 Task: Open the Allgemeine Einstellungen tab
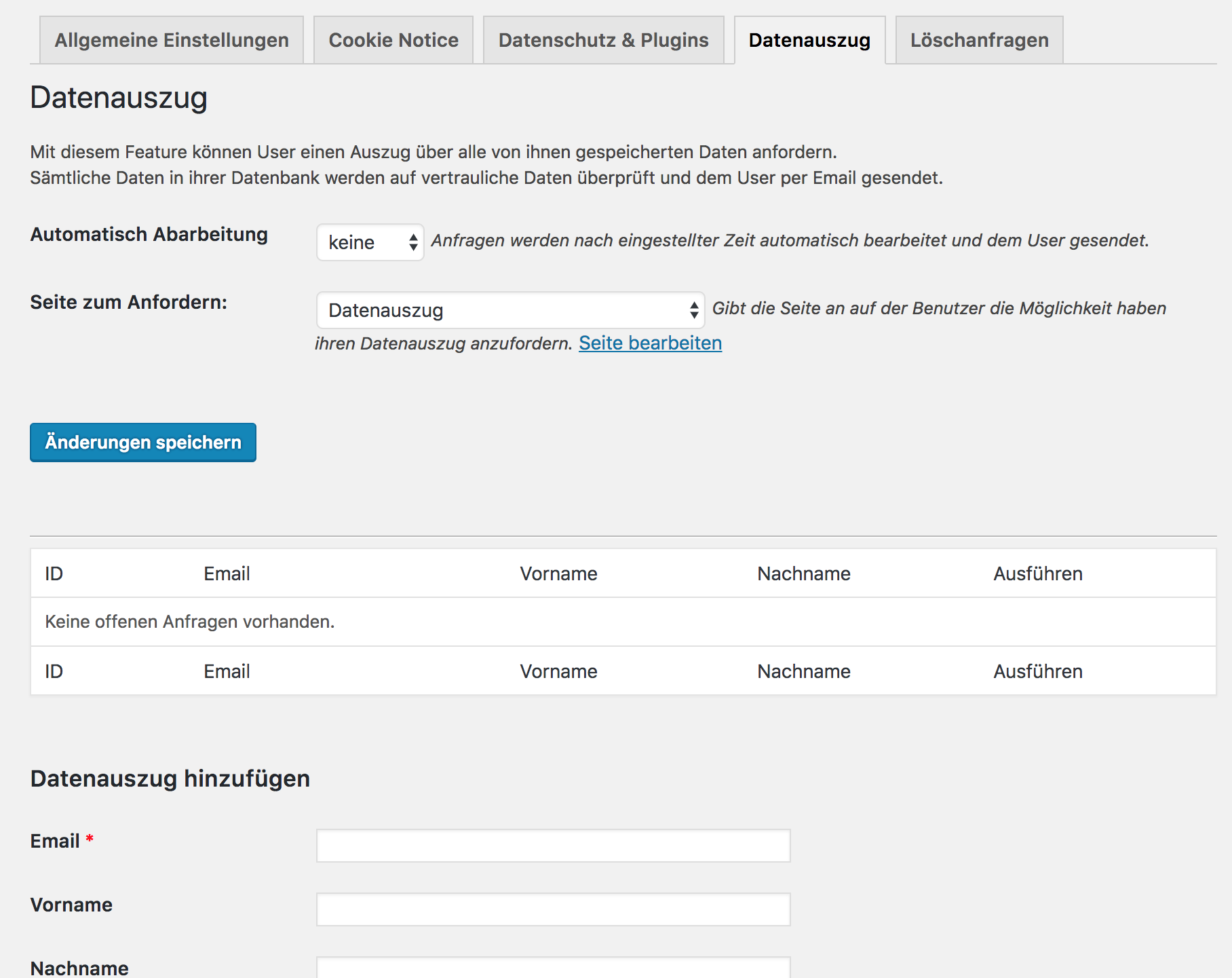pos(172,41)
